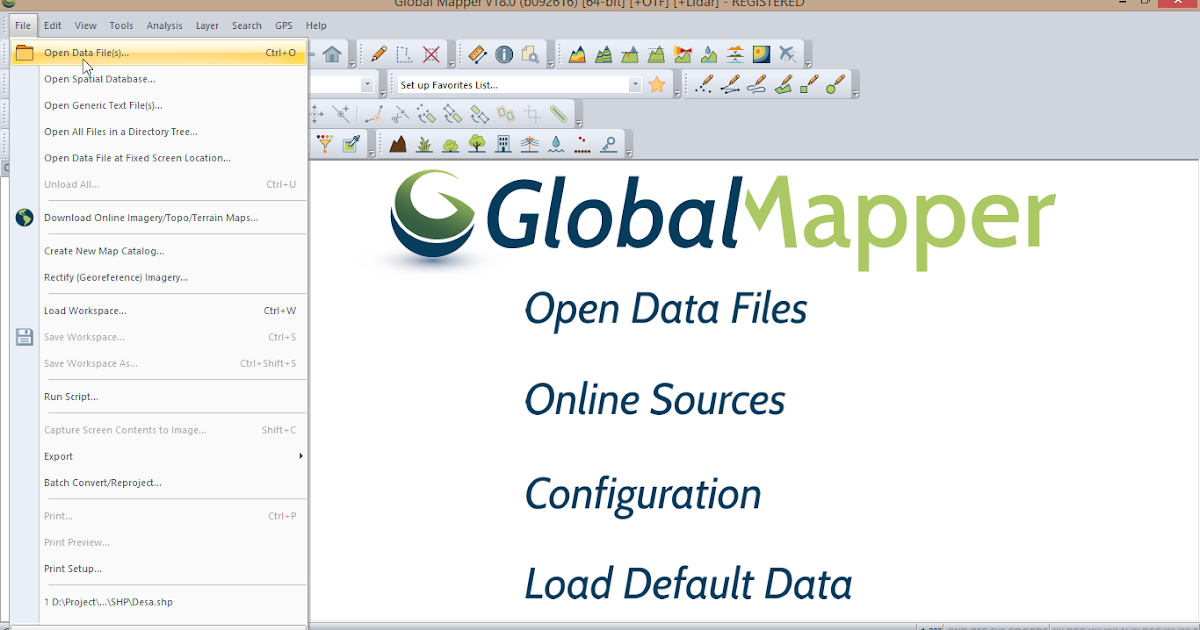Open the File menu
Image resolution: width=1200 pixels, height=630 pixels.
(23, 26)
